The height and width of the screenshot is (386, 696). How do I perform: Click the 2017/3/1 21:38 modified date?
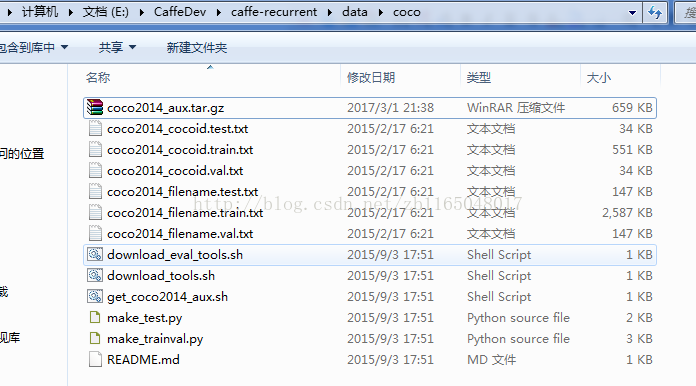tap(390, 108)
